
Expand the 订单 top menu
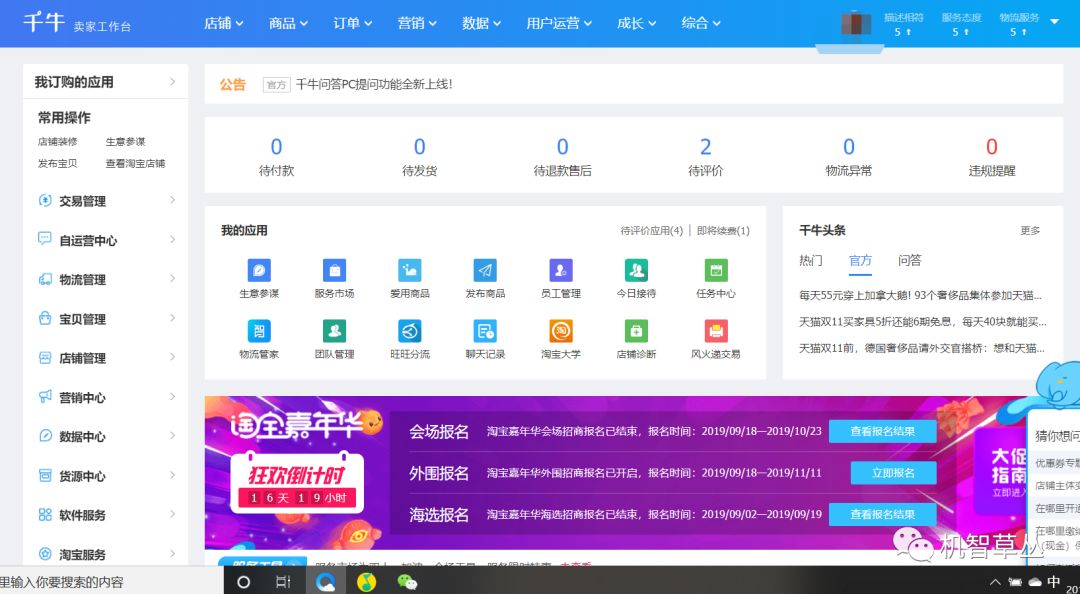[x=353, y=23]
